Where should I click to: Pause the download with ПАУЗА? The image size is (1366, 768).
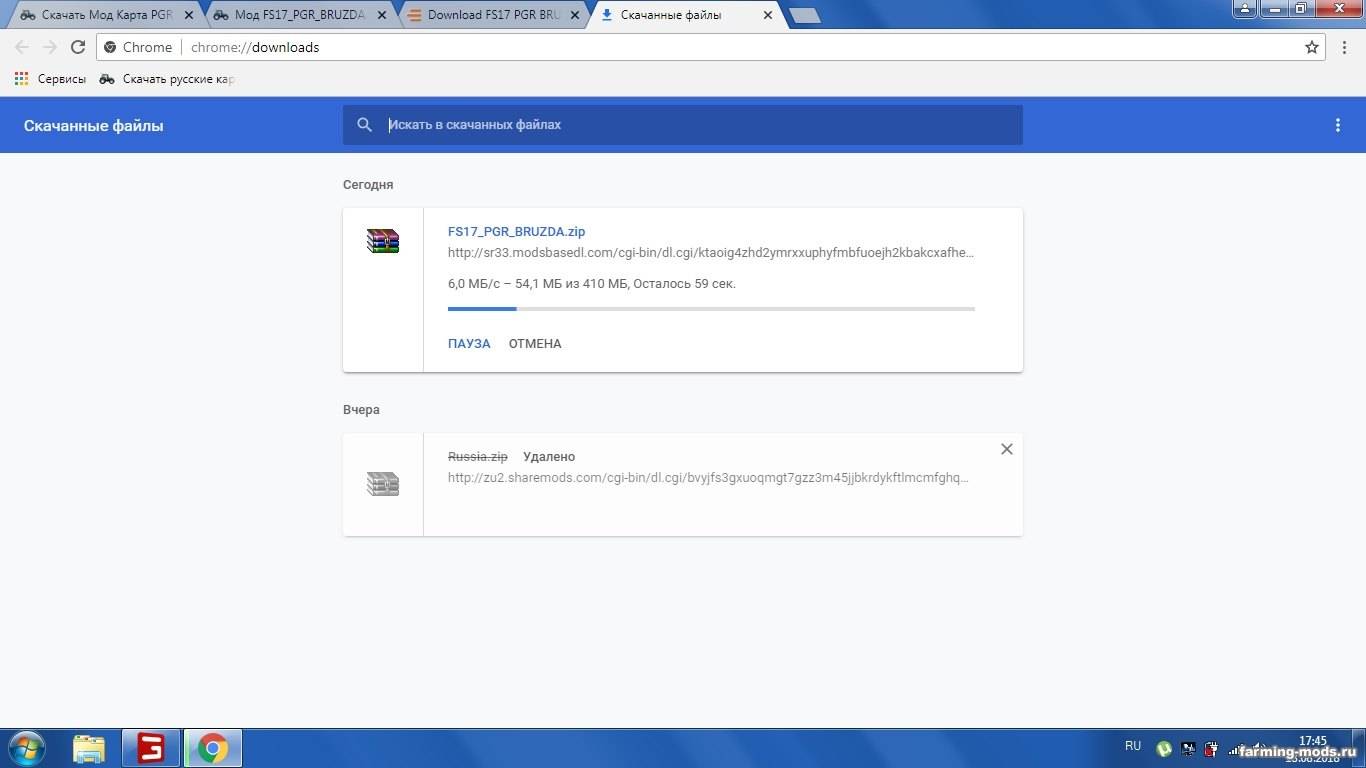469,343
